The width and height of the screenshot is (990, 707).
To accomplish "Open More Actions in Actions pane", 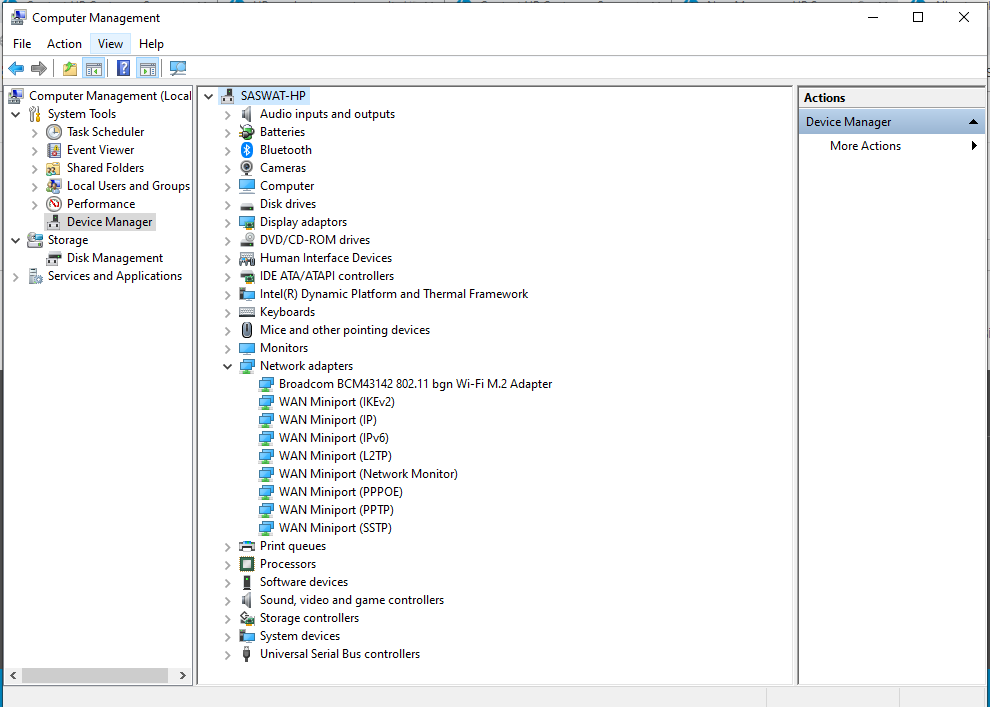I will click(x=865, y=146).
